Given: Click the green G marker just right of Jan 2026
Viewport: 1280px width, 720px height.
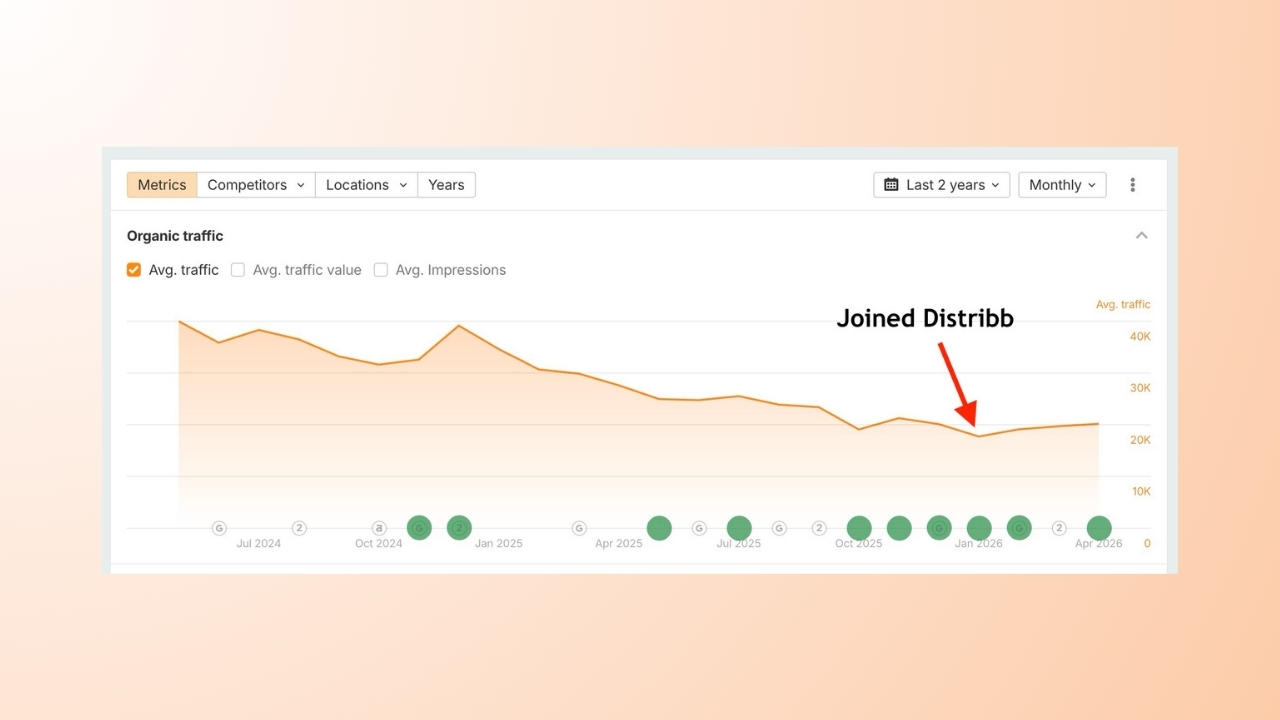Looking at the screenshot, I should pos(1019,528).
